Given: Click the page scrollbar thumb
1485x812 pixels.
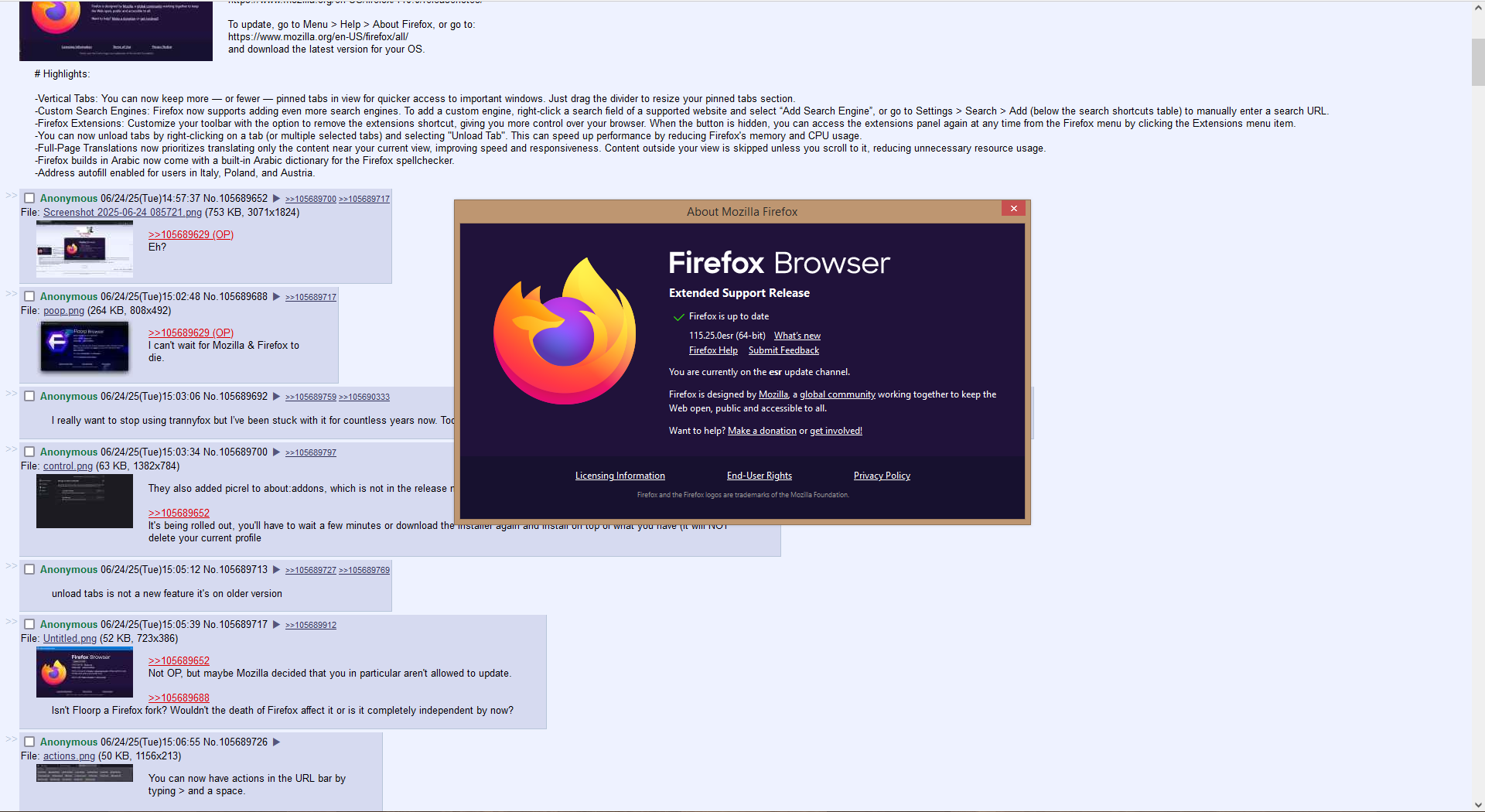Looking at the screenshot, I should pos(1477,62).
